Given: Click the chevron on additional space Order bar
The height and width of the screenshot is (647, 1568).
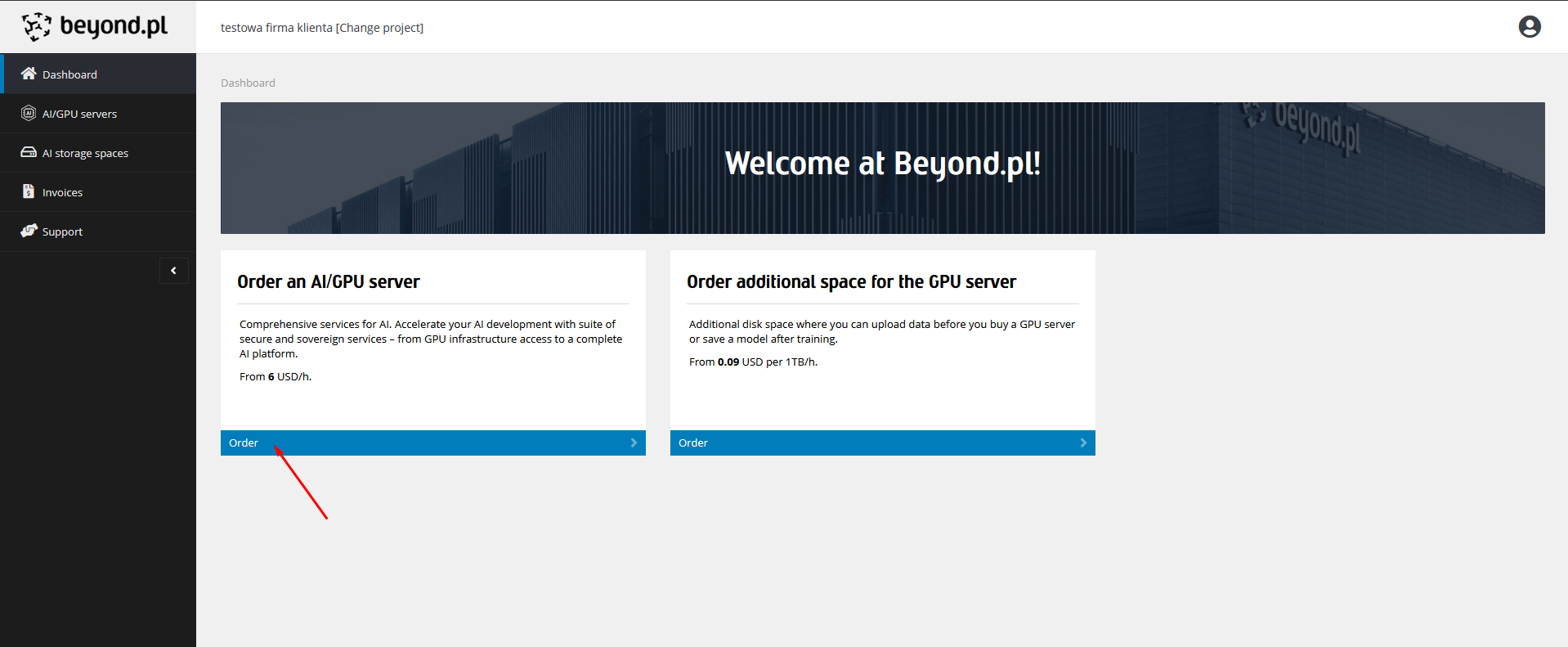Looking at the screenshot, I should tap(1083, 443).
